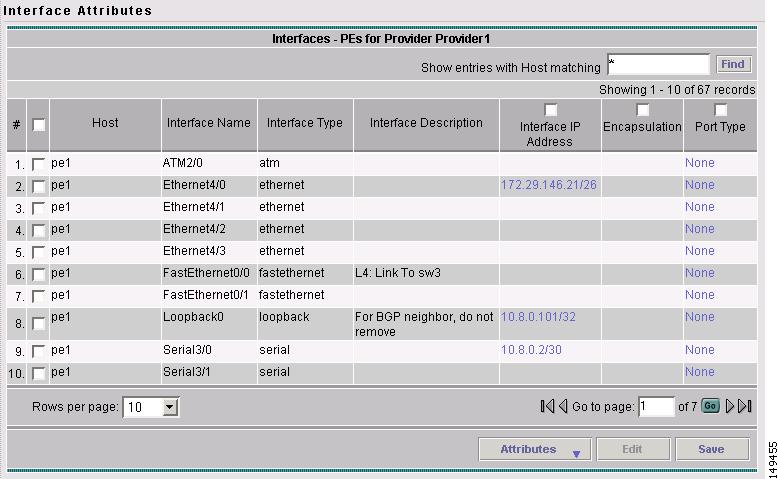Click Port Type None for ATM2/0

[700, 163]
